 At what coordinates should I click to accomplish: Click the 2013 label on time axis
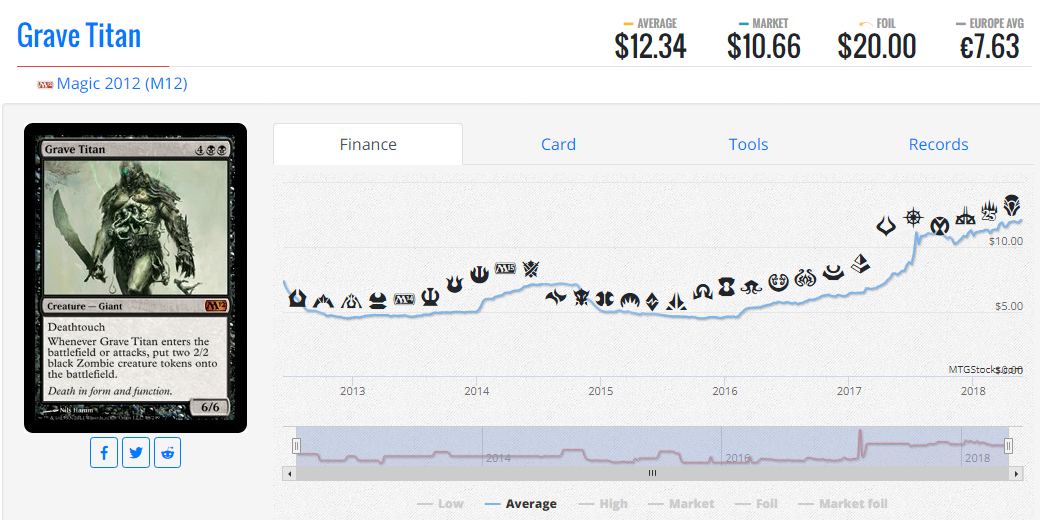click(x=353, y=391)
